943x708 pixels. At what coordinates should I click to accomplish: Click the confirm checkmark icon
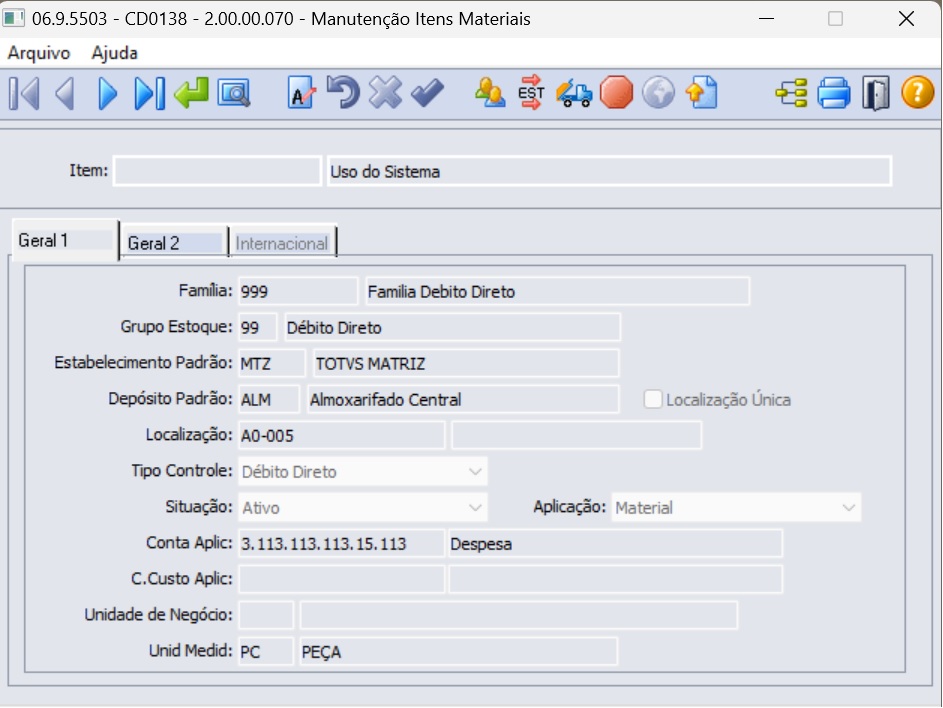[x=428, y=93]
